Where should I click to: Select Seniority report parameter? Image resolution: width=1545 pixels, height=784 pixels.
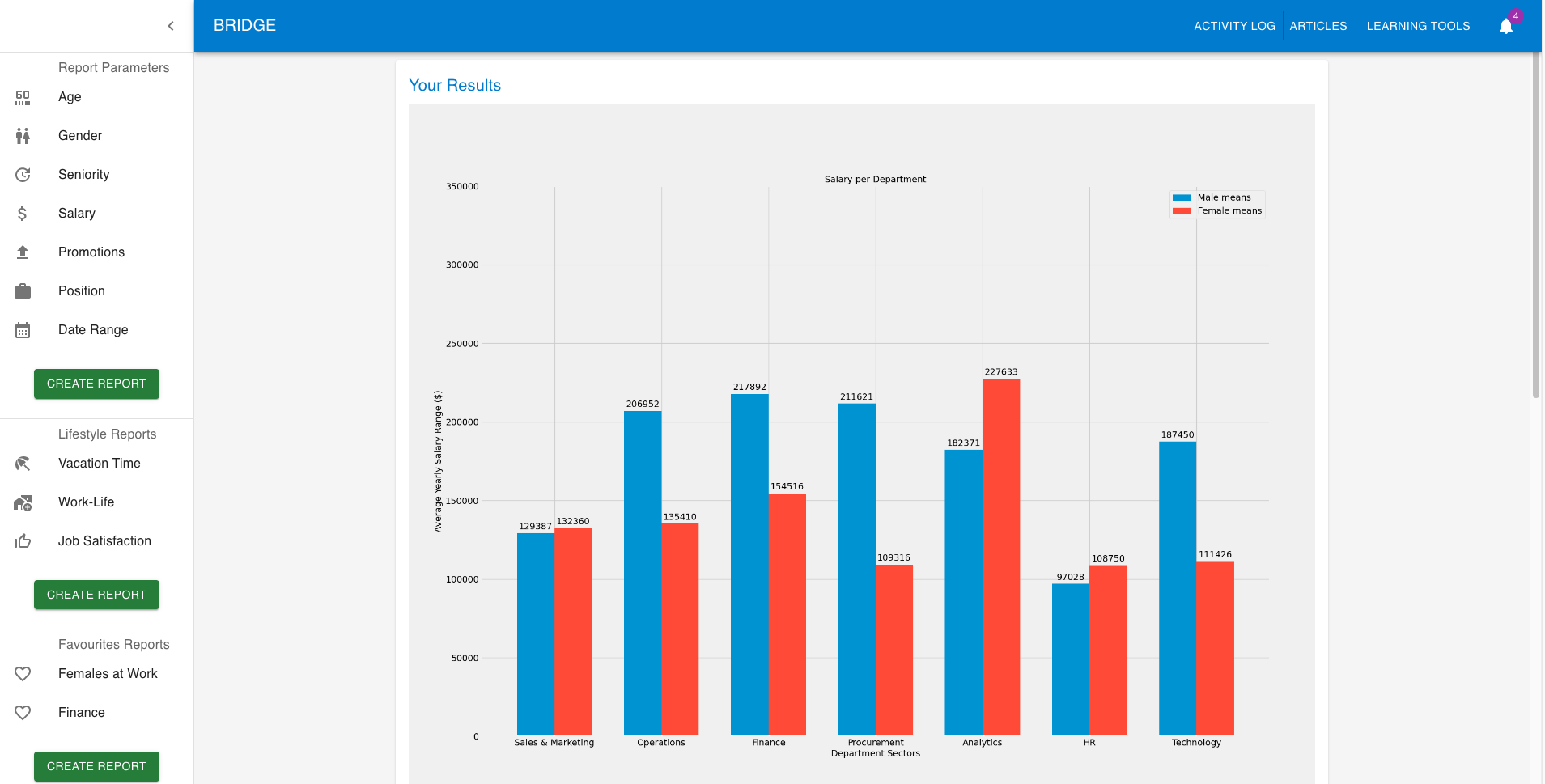pos(97,175)
